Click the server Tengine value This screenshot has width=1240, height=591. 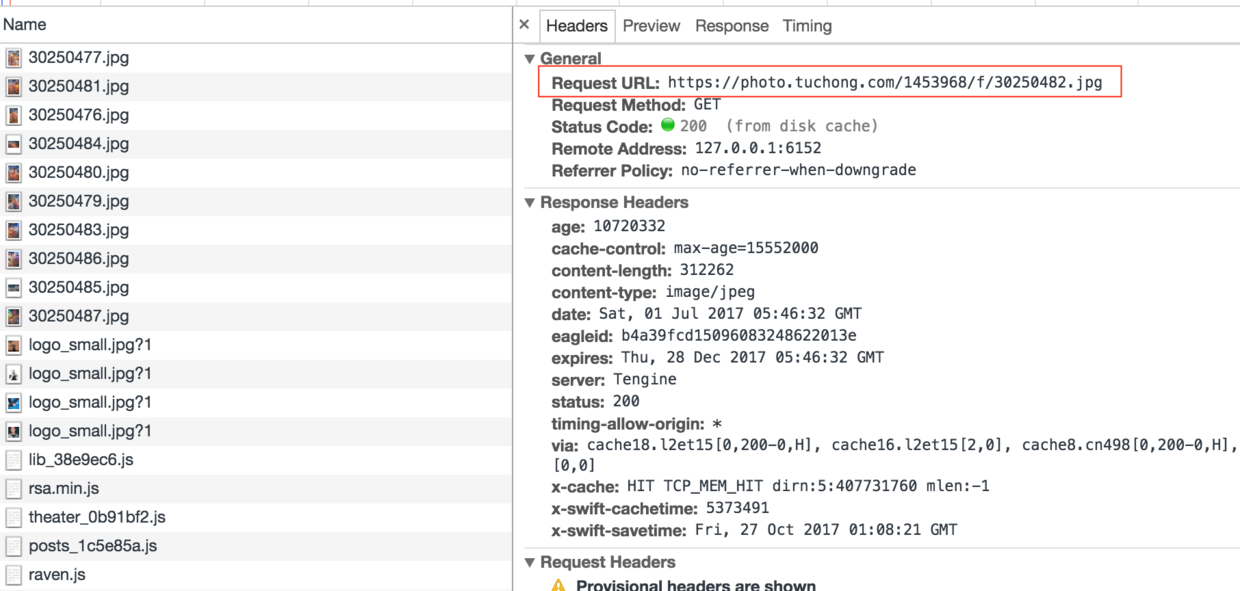click(x=645, y=380)
